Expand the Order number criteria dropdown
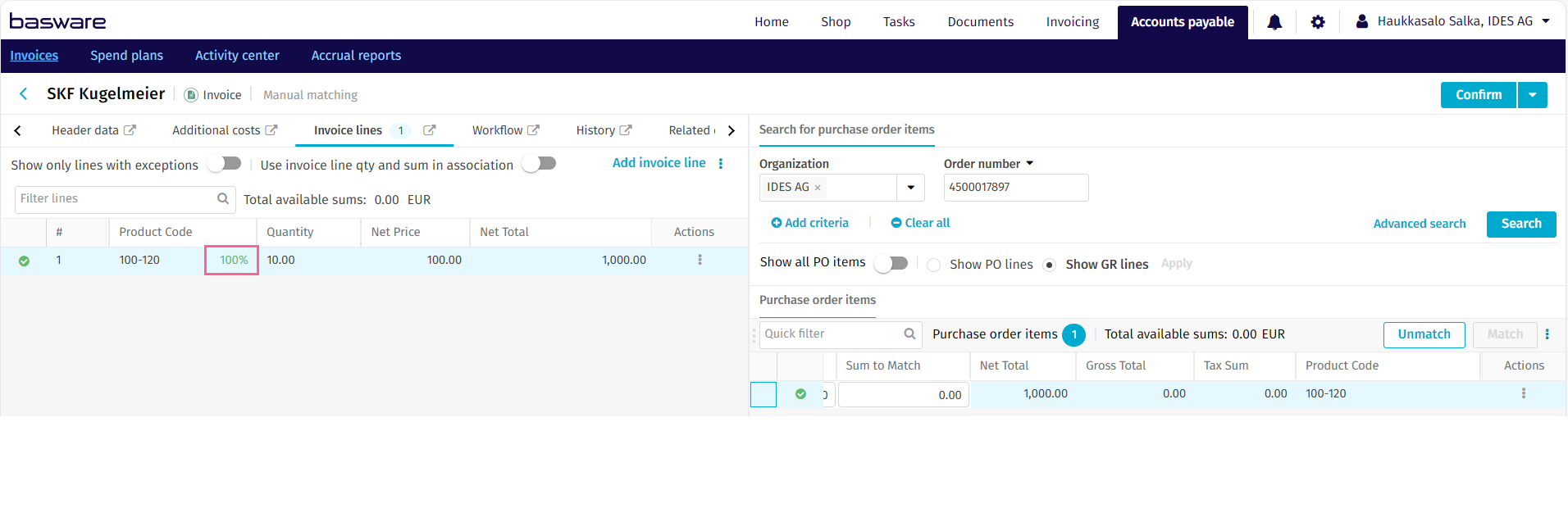This screenshot has height=531, width=1568. click(x=1030, y=164)
